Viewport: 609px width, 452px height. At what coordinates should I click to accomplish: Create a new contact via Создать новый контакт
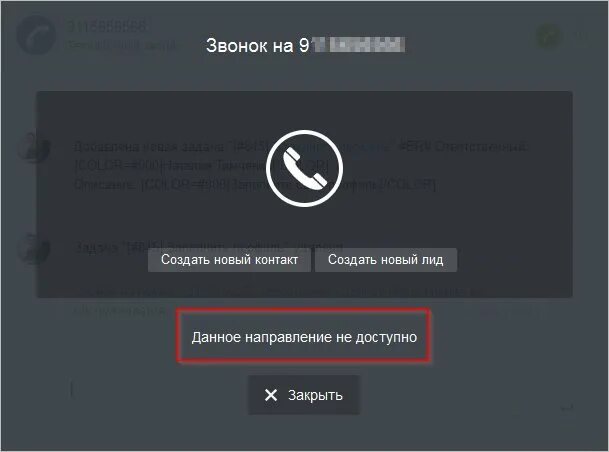click(x=229, y=260)
